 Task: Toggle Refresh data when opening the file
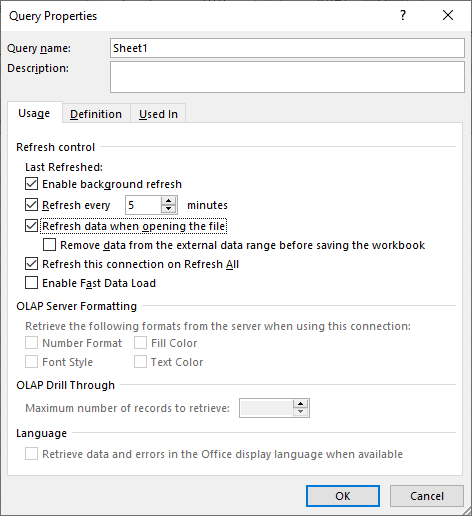click(x=31, y=226)
